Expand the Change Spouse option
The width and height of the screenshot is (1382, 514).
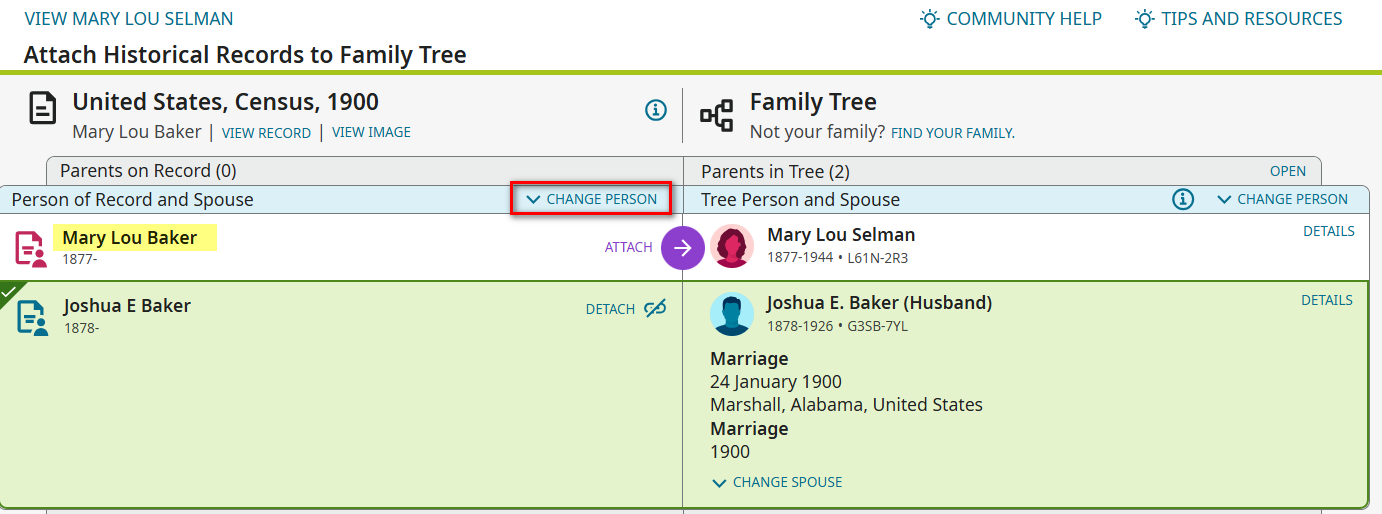tap(777, 482)
